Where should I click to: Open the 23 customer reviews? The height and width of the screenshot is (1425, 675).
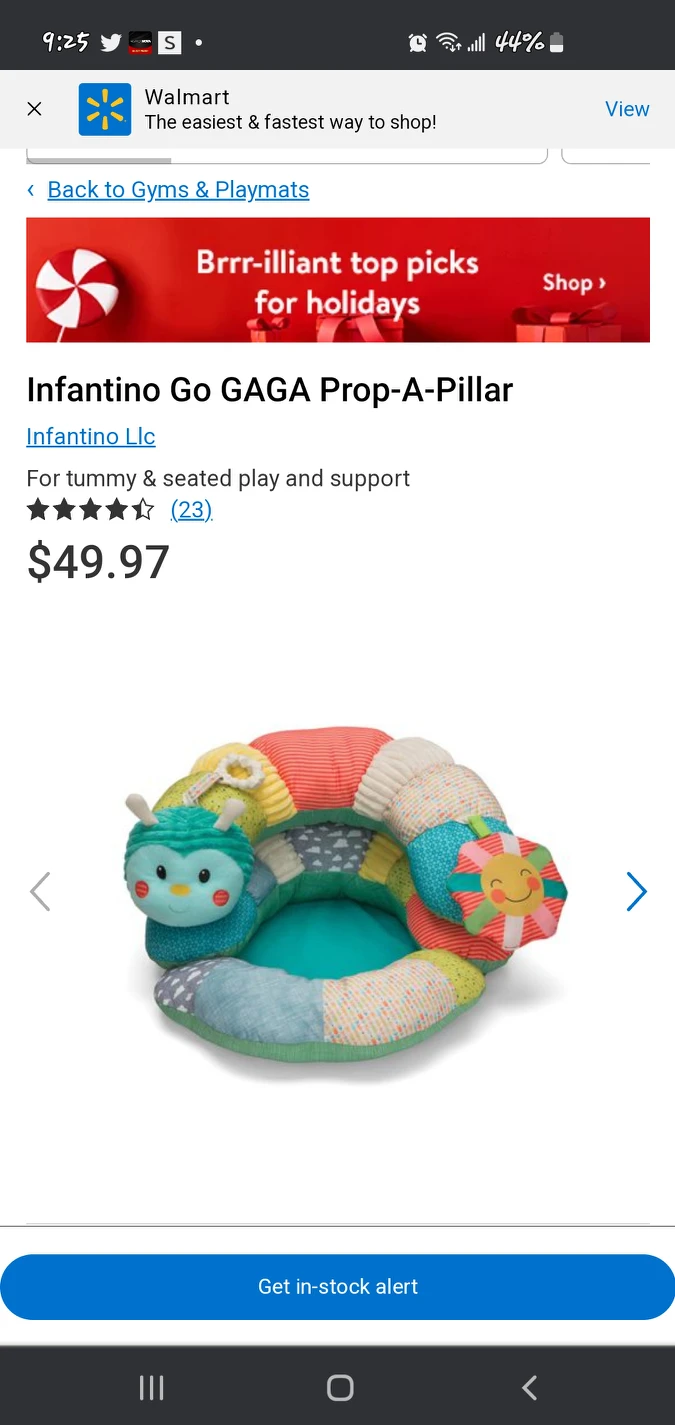click(x=191, y=510)
